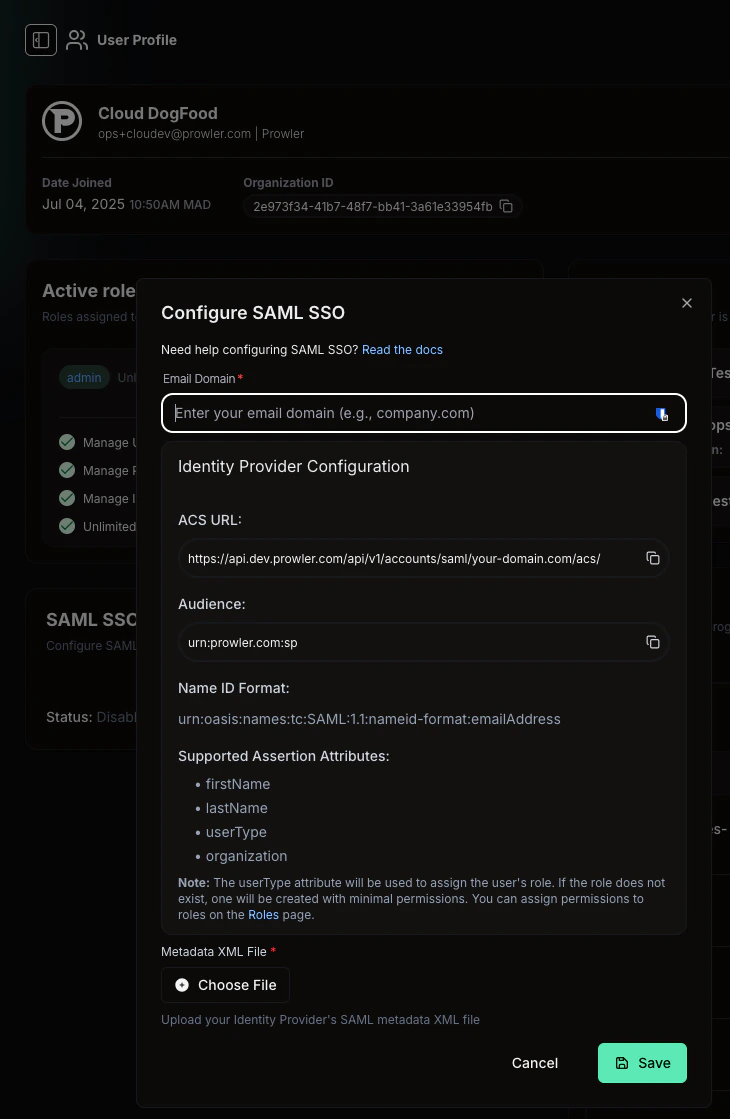Viewport: 730px width, 1119px height.
Task: Select the User Profile people icon
Action: (77, 39)
